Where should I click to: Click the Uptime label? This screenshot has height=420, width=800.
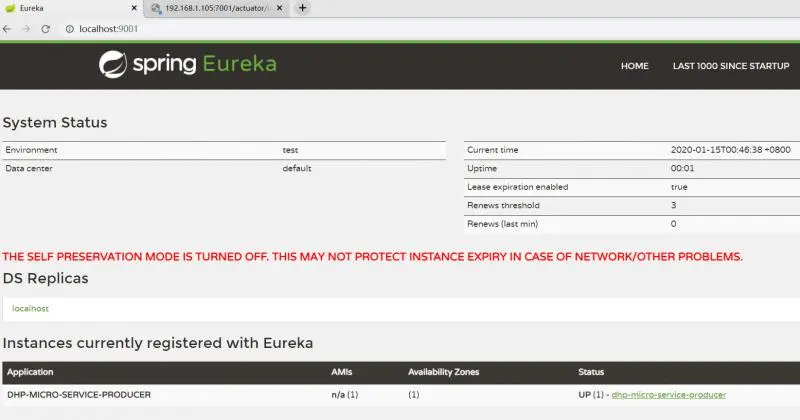pyautogui.click(x=482, y=168)
